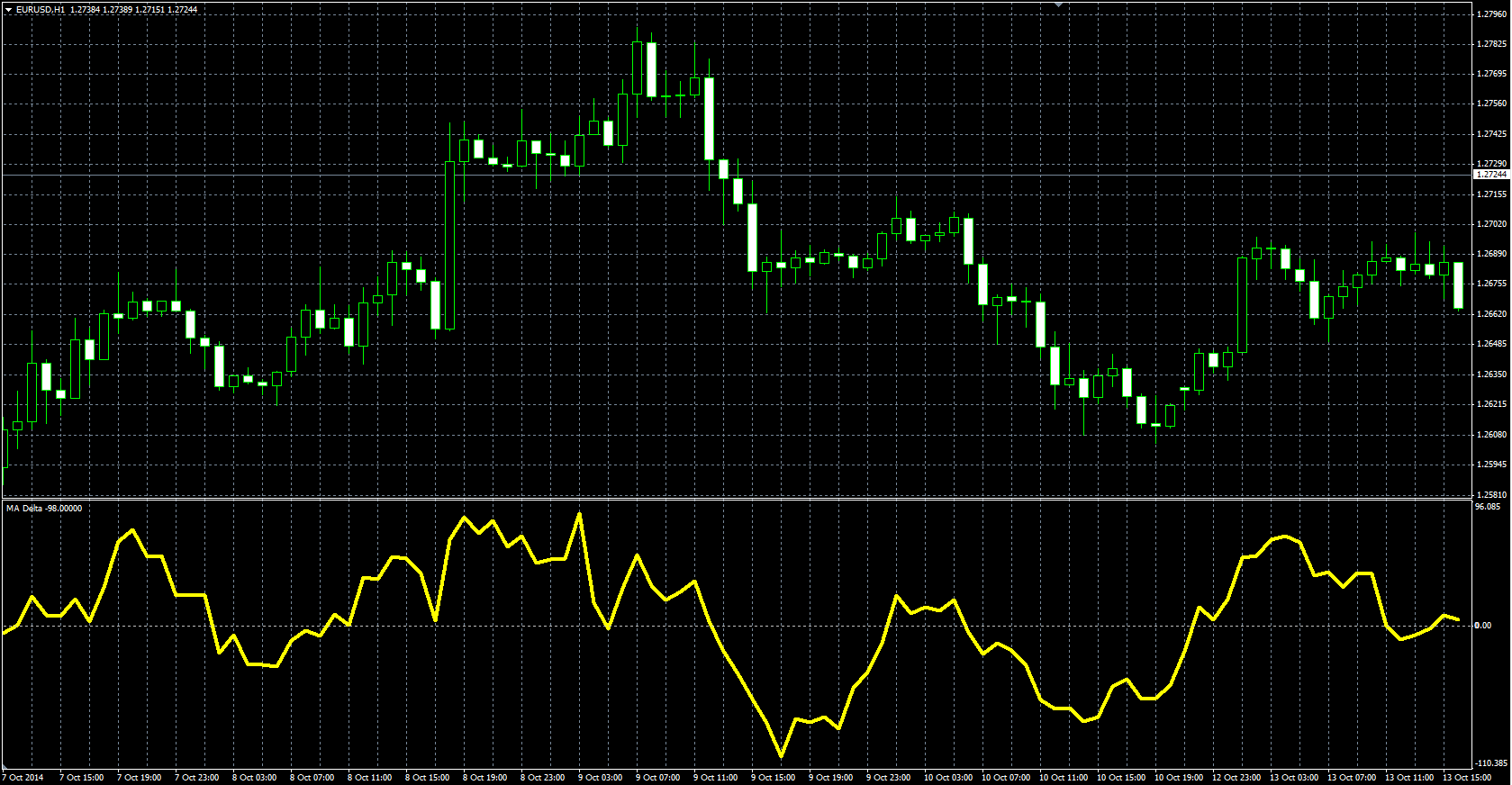Click the 10 Oct 07:00 time label
Image resolution: width=1512 pixels, height=785 pixels.
[x=1006, y=777]
